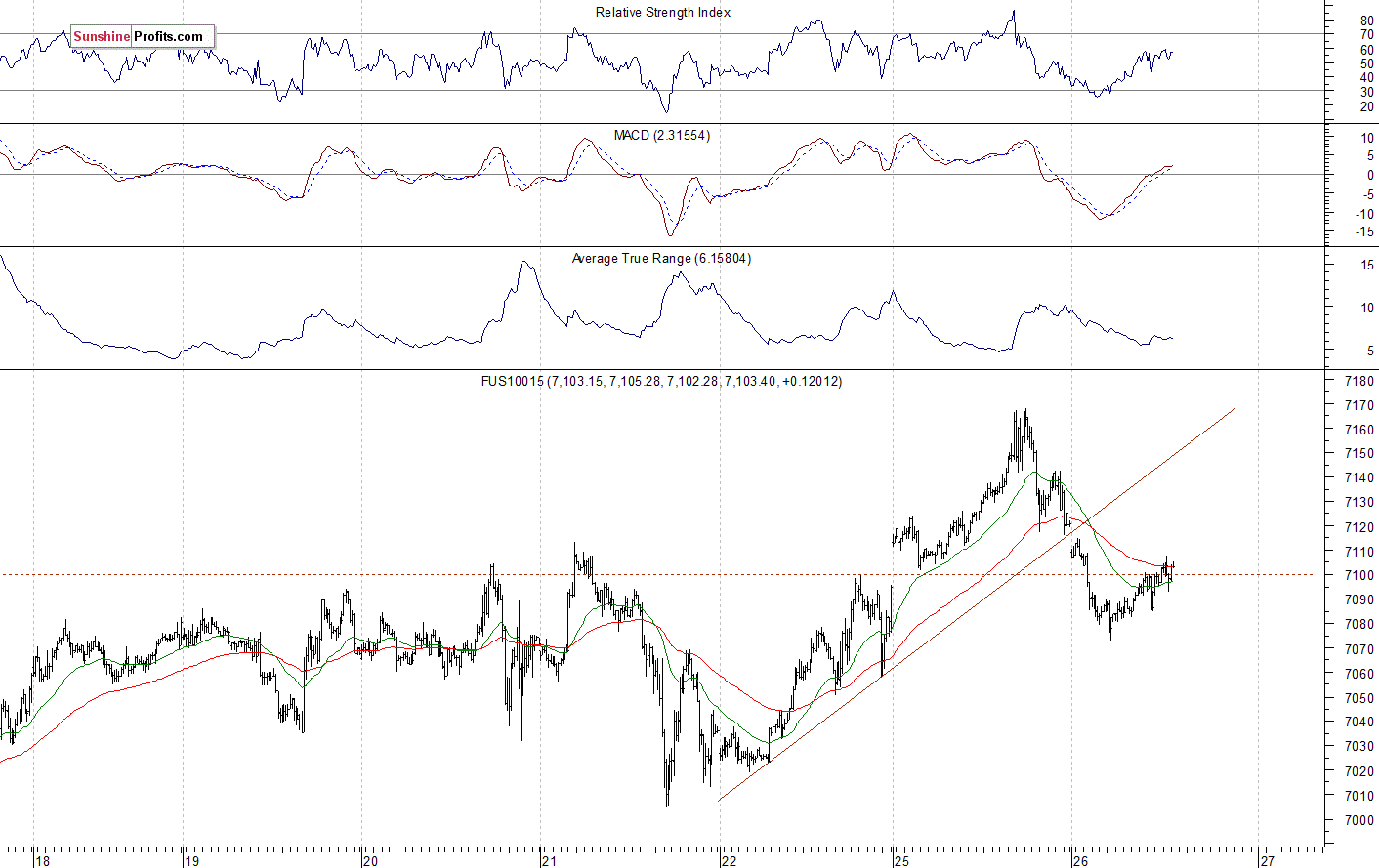Click the 7050 price axis label
The image size is (1379, 868).
(x=1359, y=698)
